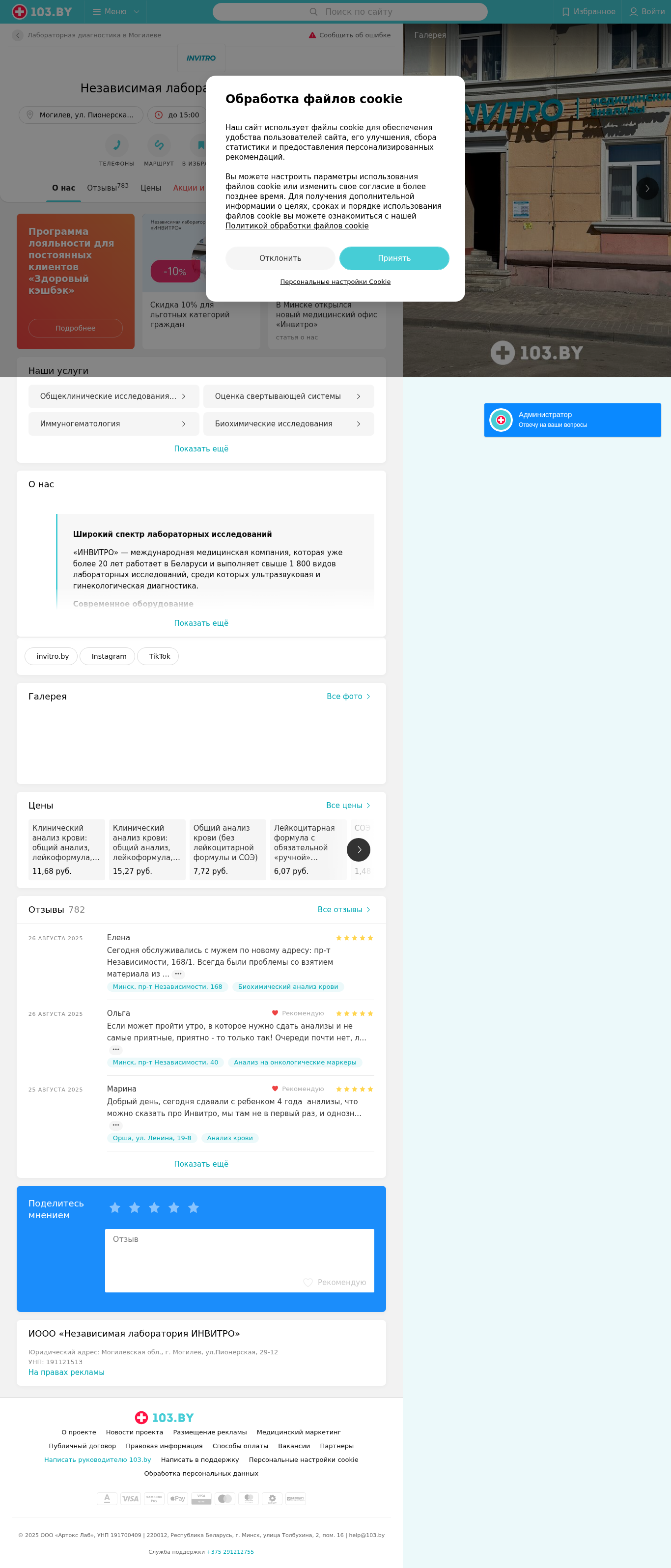Screen dimensions: 671x1568
Task: Click Visa payment icon in footer
Action: point(130,1499)
